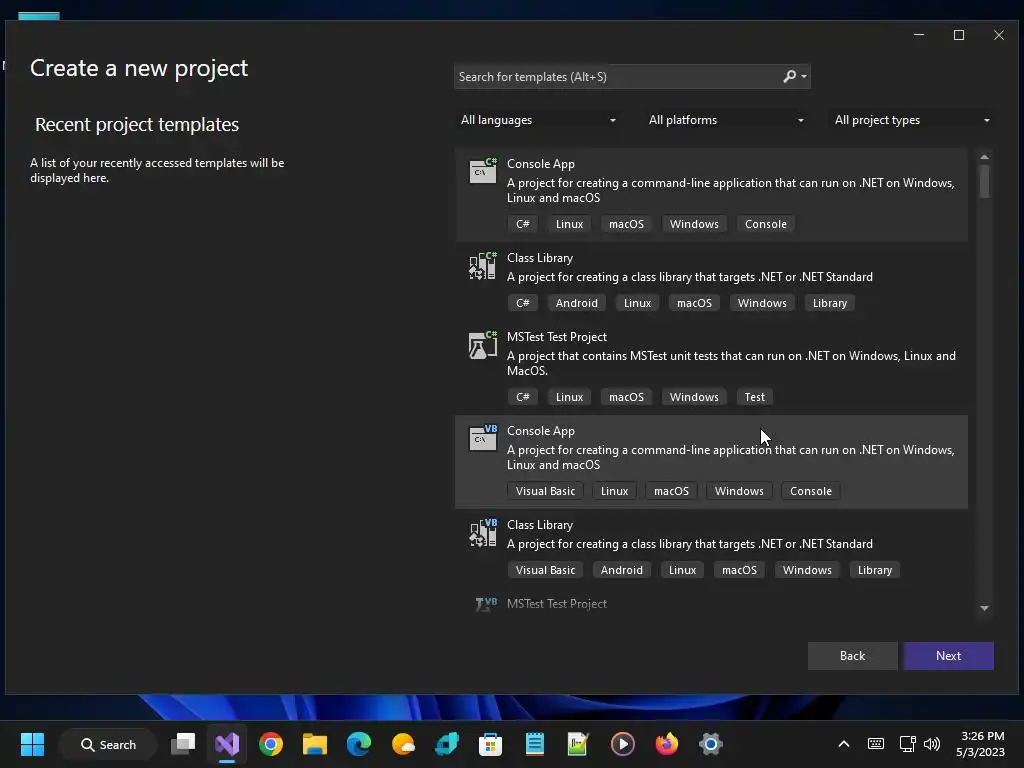
Task: Open the All project types dropdown
Action: (x=912, y=120)
